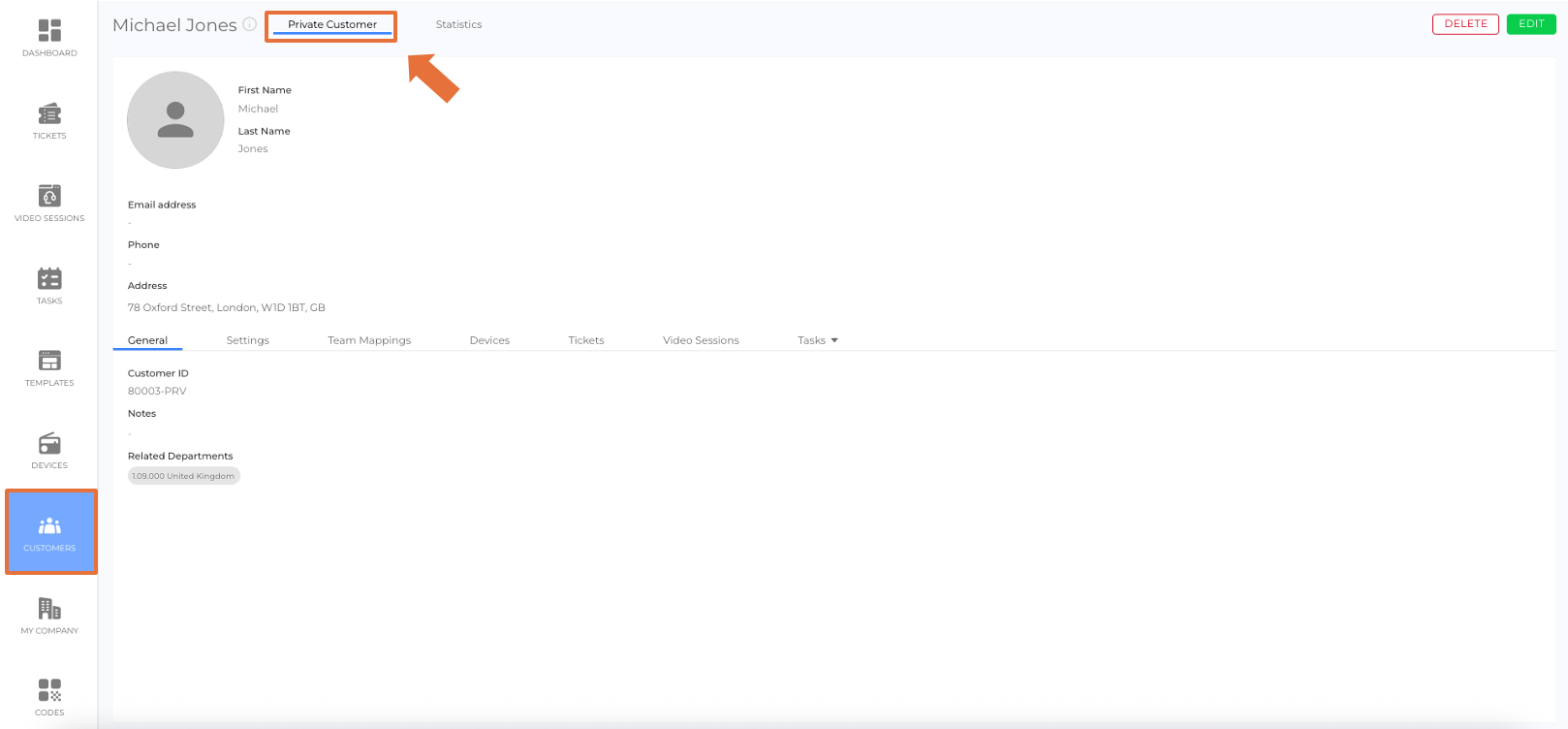Image resolution: width=1568 pixels, height=729 pixels.
Task: Select the Private Customer tab
Action: coord(331,24)
